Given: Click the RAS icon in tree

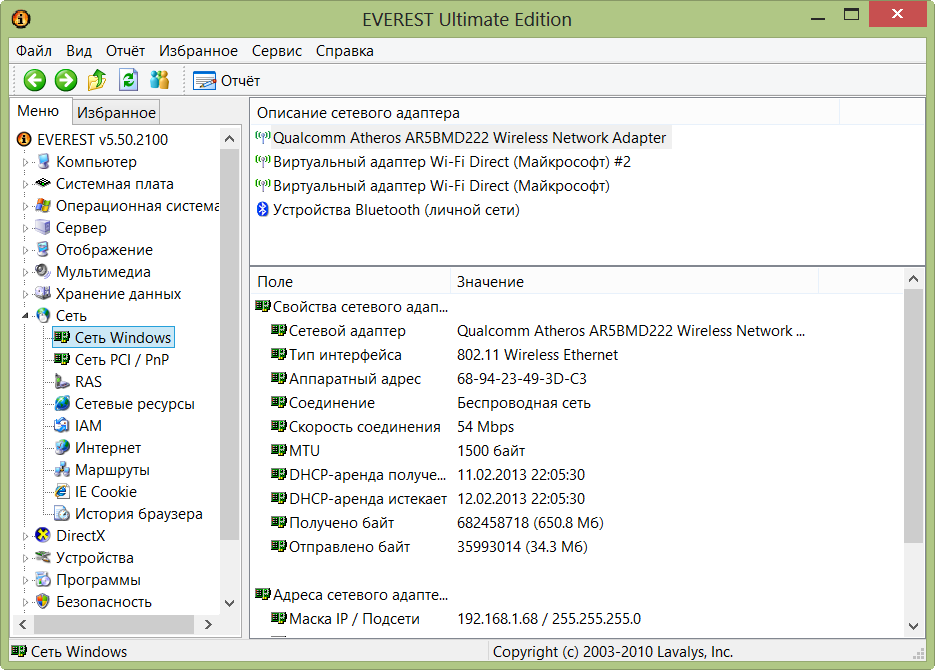Looking at the screenshot, I should [62, 381].
